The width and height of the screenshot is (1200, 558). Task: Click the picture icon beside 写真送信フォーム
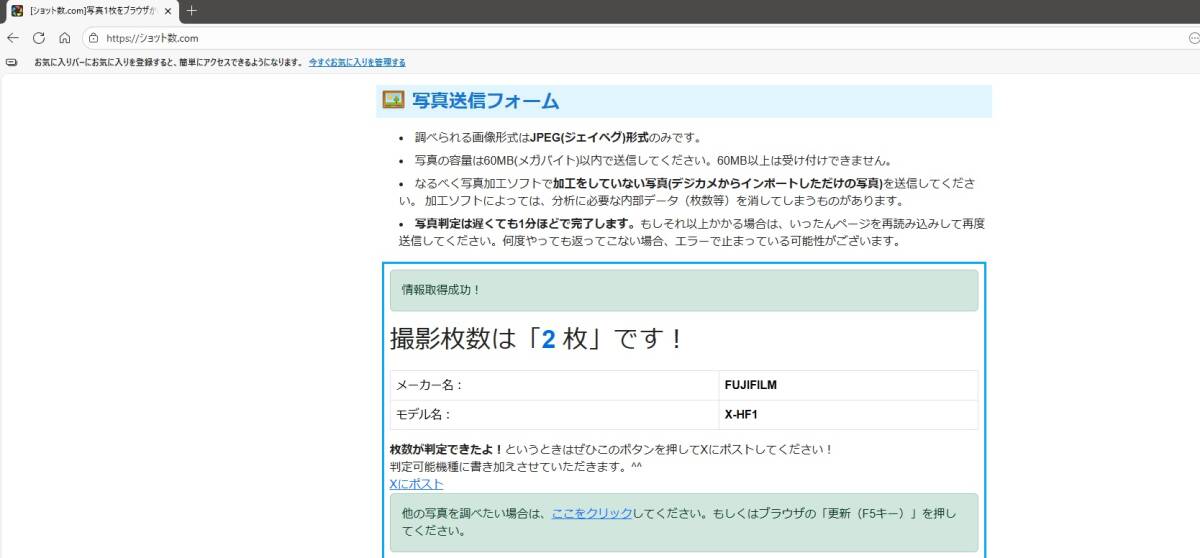(x=393, y=100)
